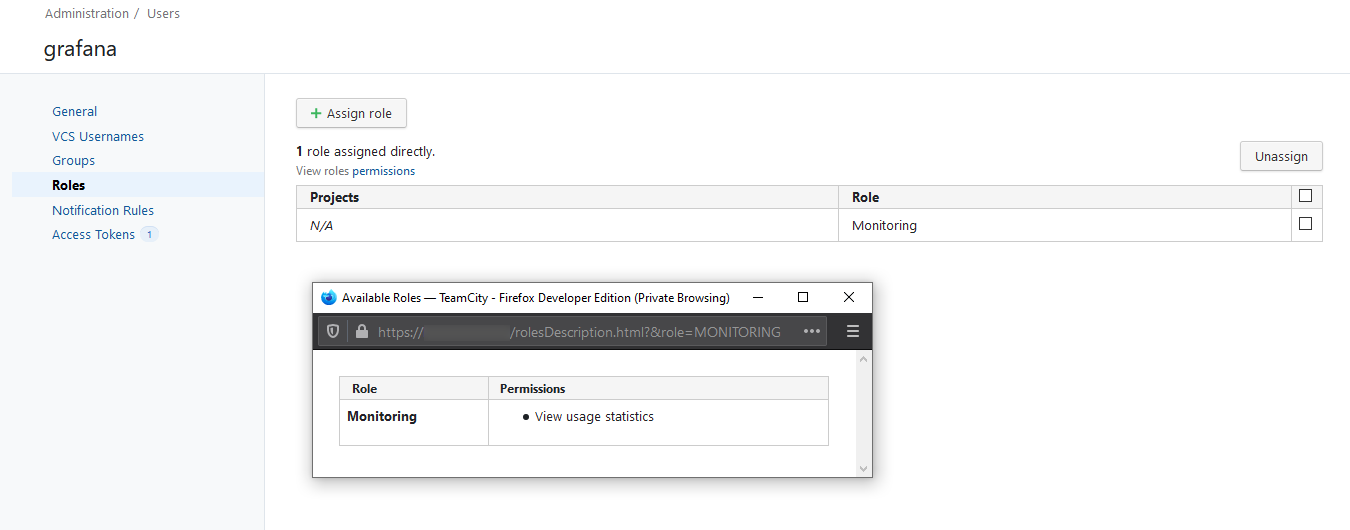This screenshot has width=1350, height=530.
Task: Check the Monitoring role row checkbox
Action: [x=1305, y=224]
